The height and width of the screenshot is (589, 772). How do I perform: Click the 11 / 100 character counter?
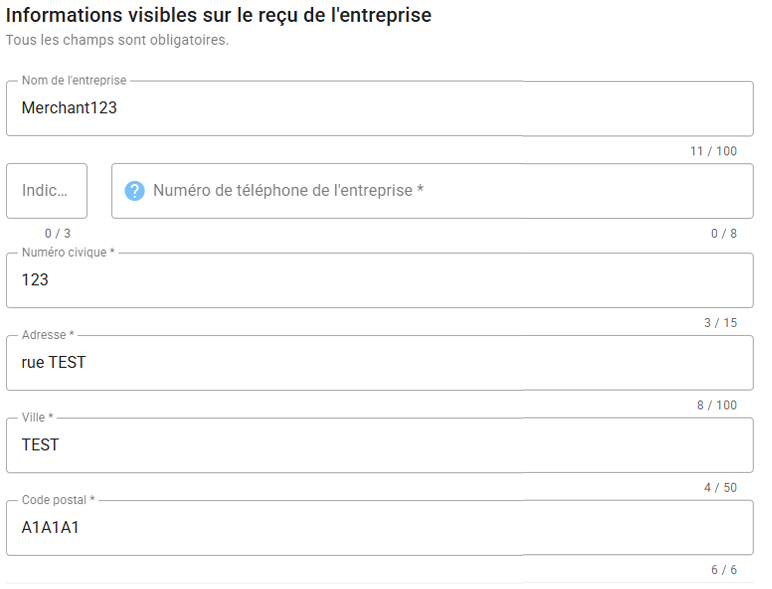pyautogui.click(x=713, y=151)
